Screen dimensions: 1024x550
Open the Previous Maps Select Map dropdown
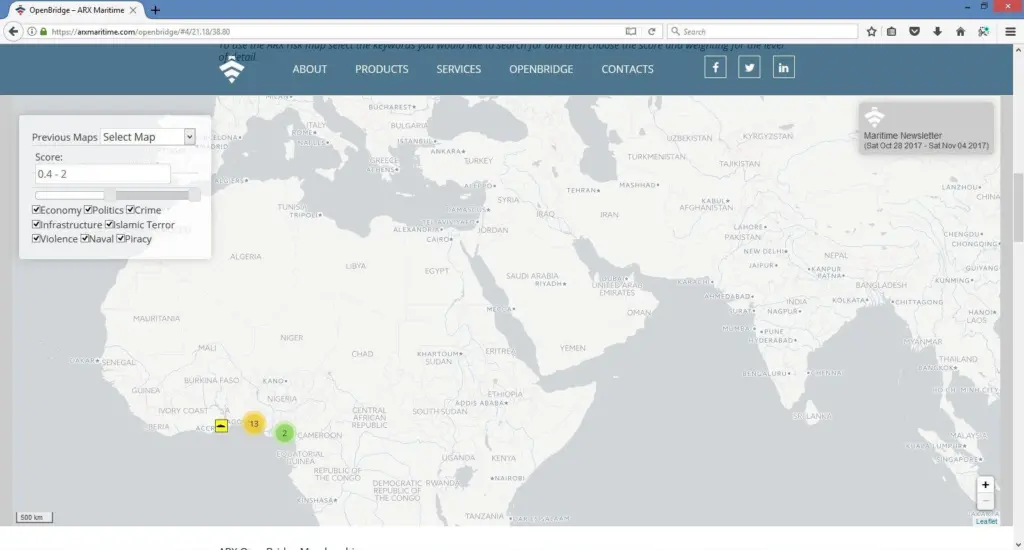148,137
